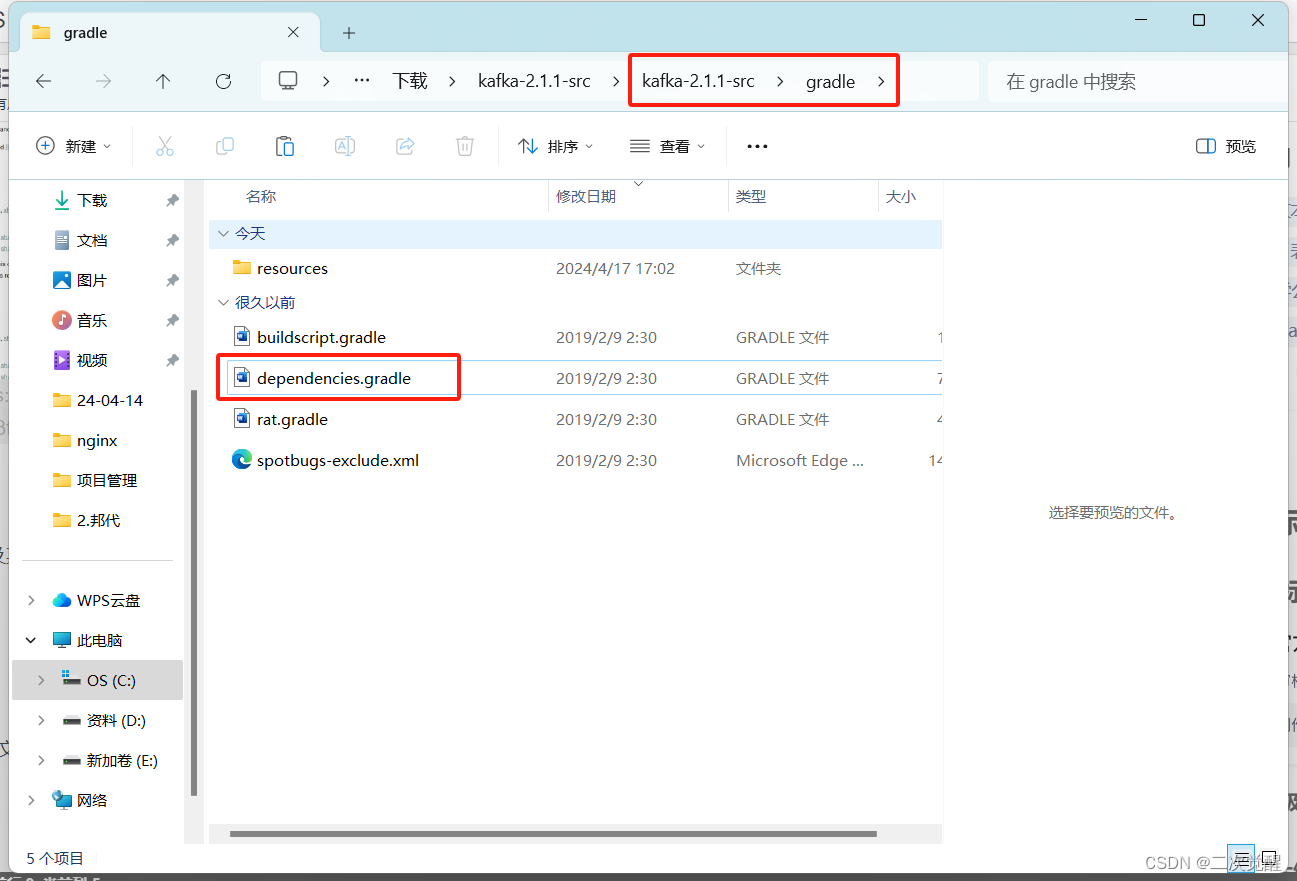Collapse the 今天 file group

coord(223,233)
